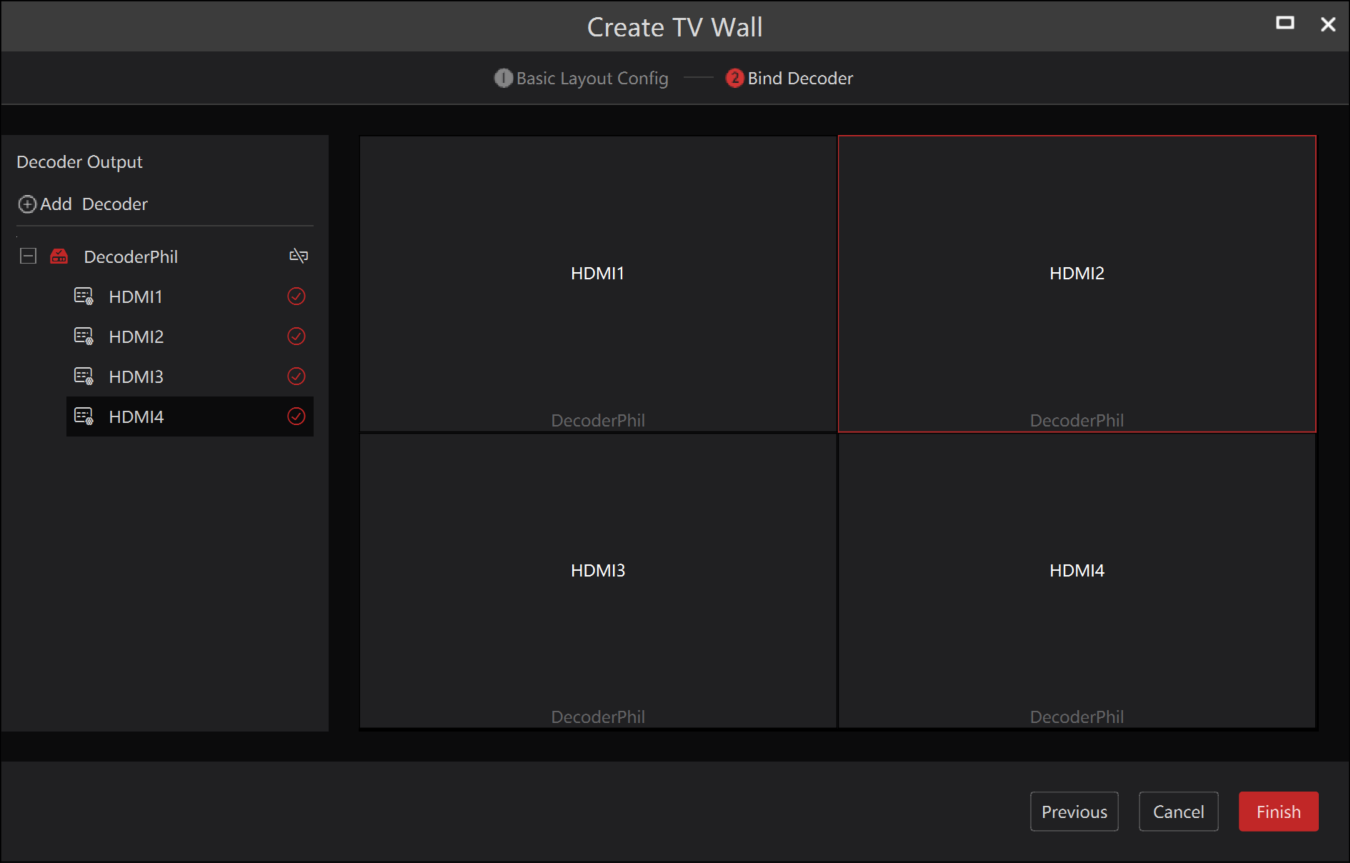
Task: Click the Cancel button
Action: [x=1179, y=812]
